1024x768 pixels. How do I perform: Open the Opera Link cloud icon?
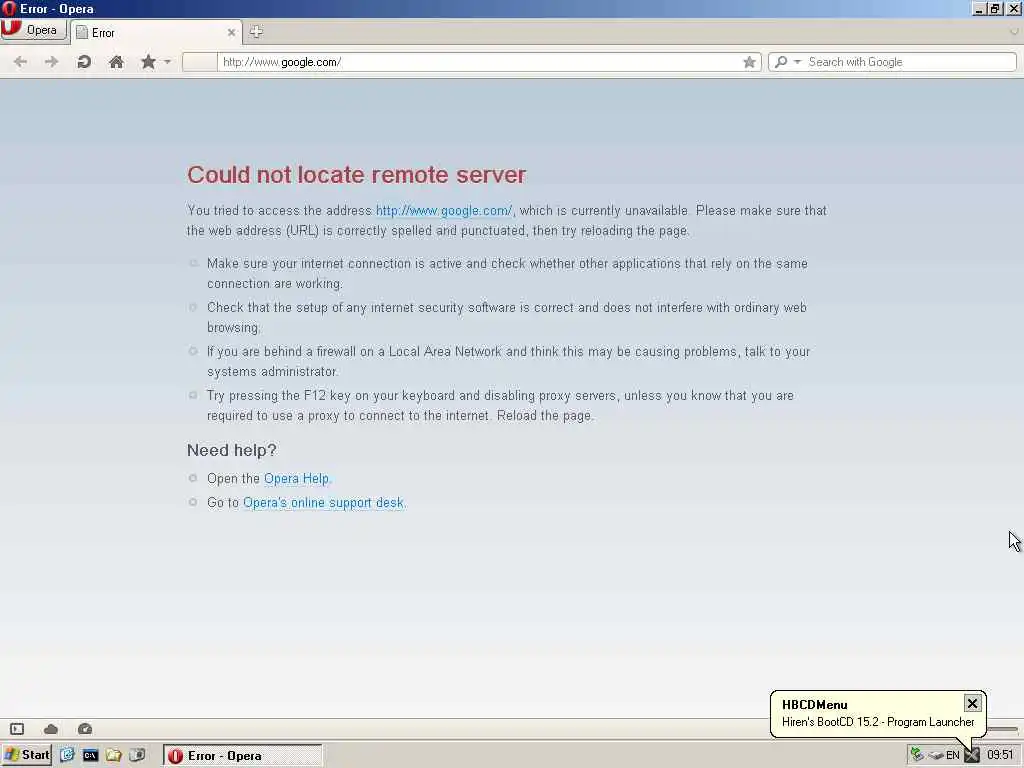coord(51,729)
